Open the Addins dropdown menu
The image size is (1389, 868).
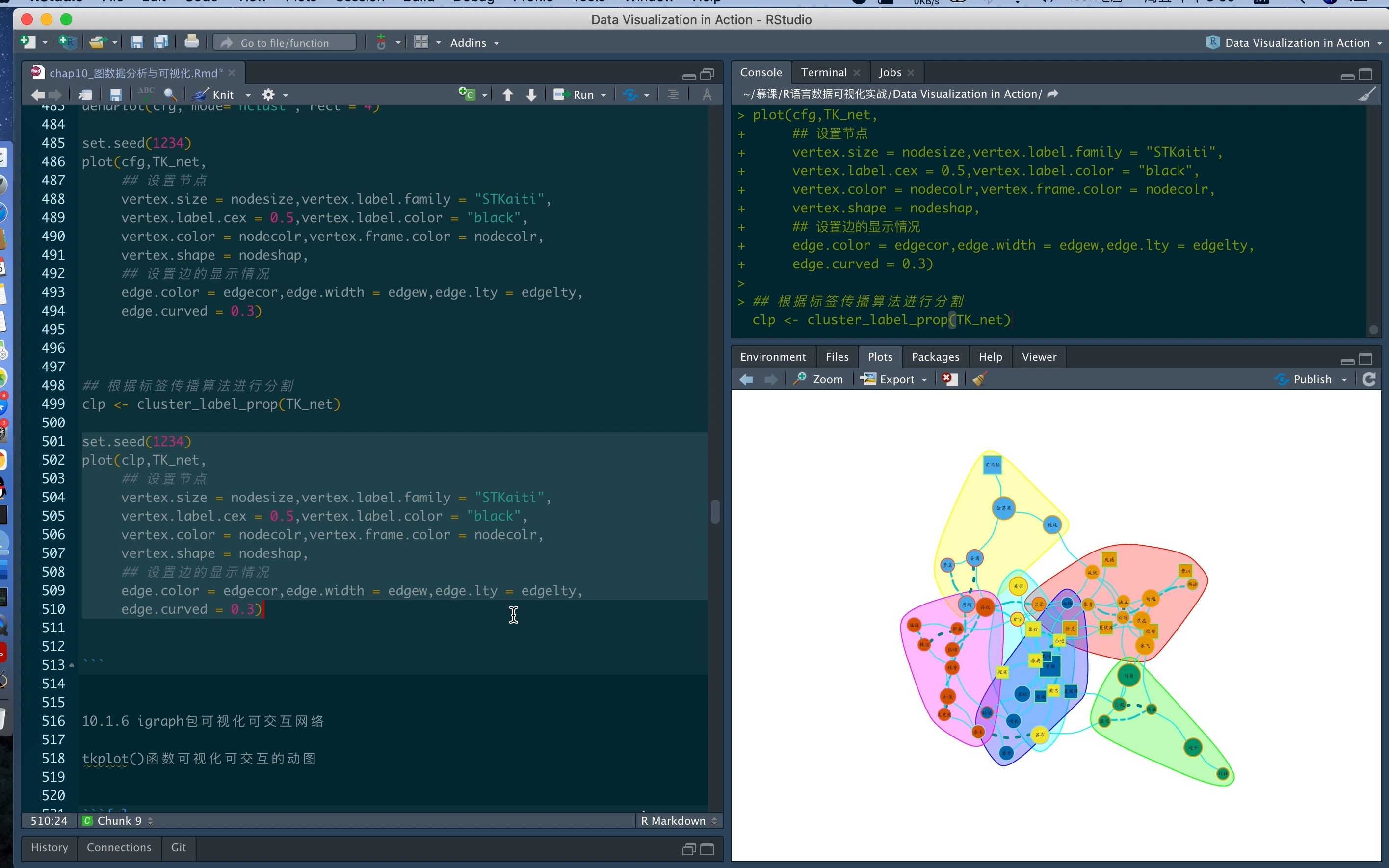click(x=474, y=42)
